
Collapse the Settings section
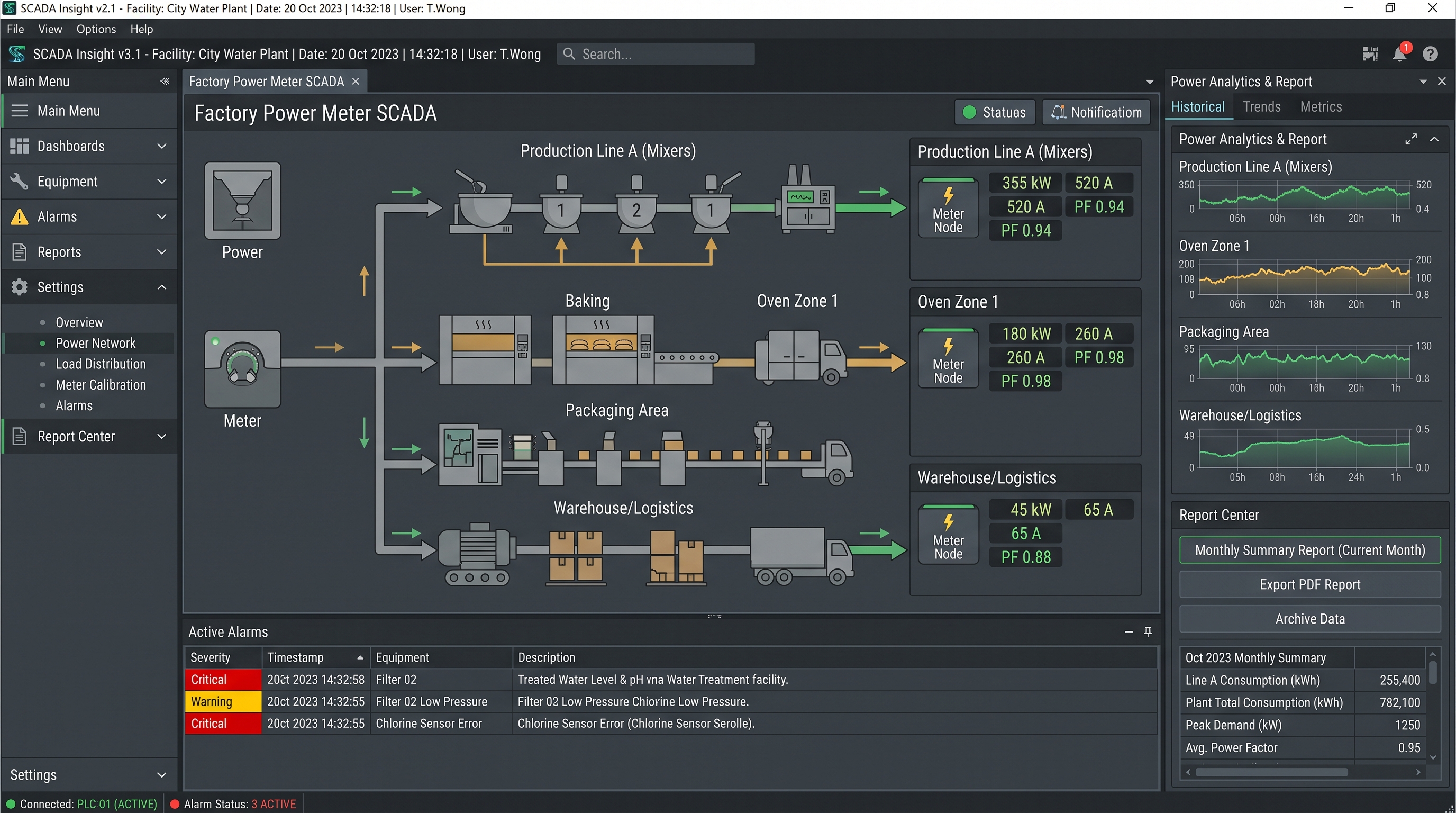[x=90, y=287]
